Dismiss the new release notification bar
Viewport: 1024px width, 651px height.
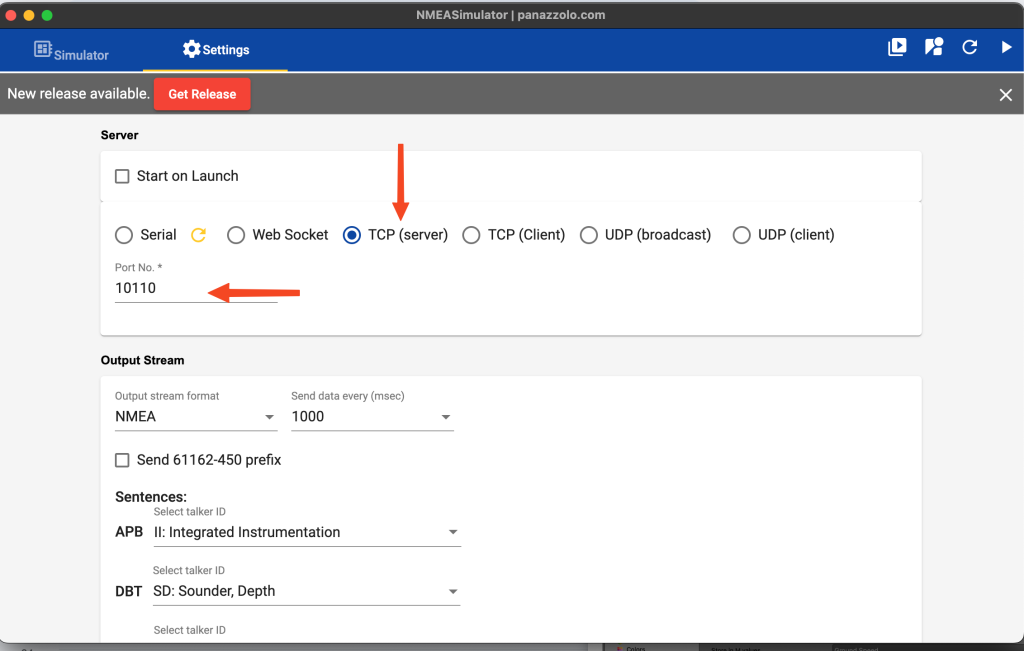[x=1006, y=95]
